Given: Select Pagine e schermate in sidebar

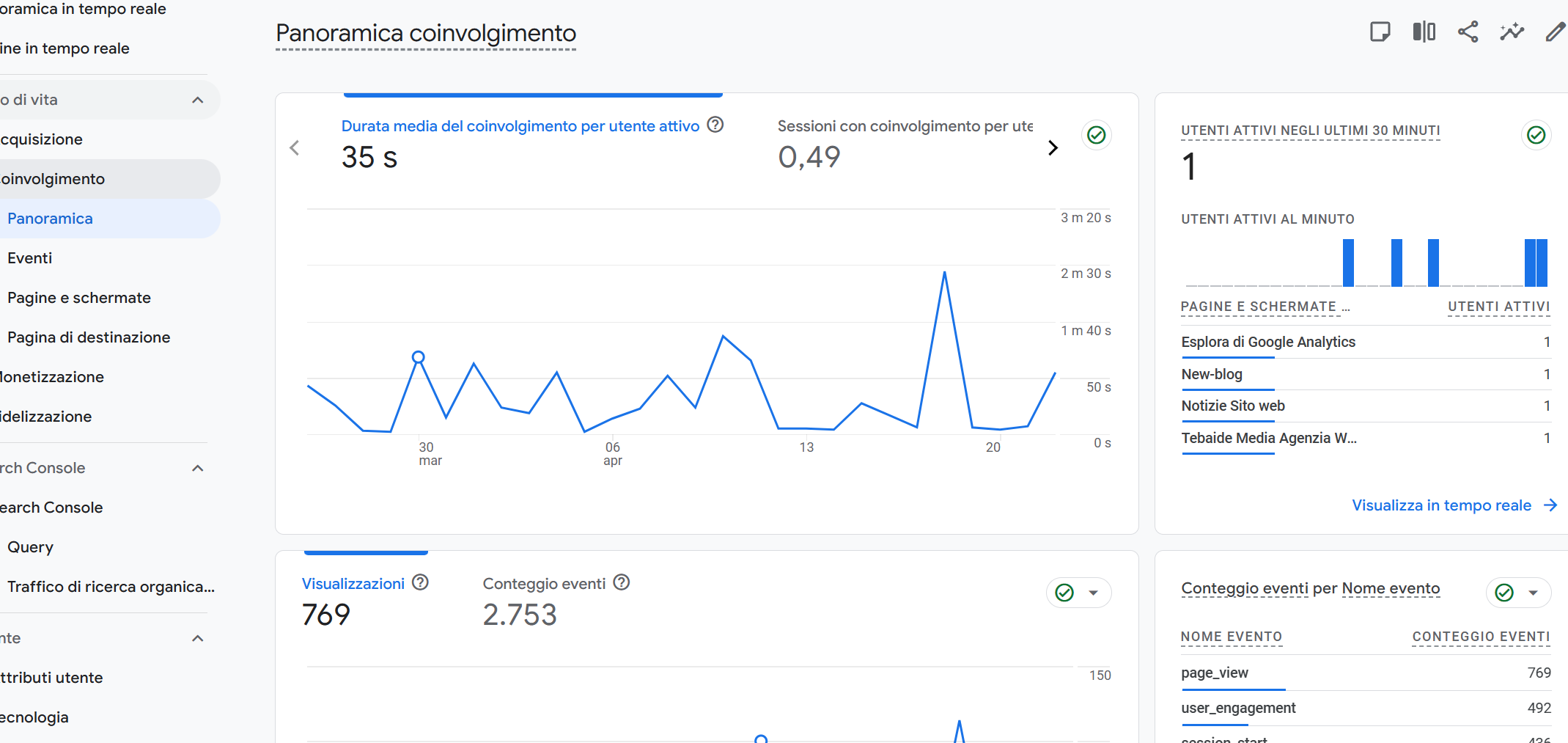Looking at the screenshot, I should point(79,298).
